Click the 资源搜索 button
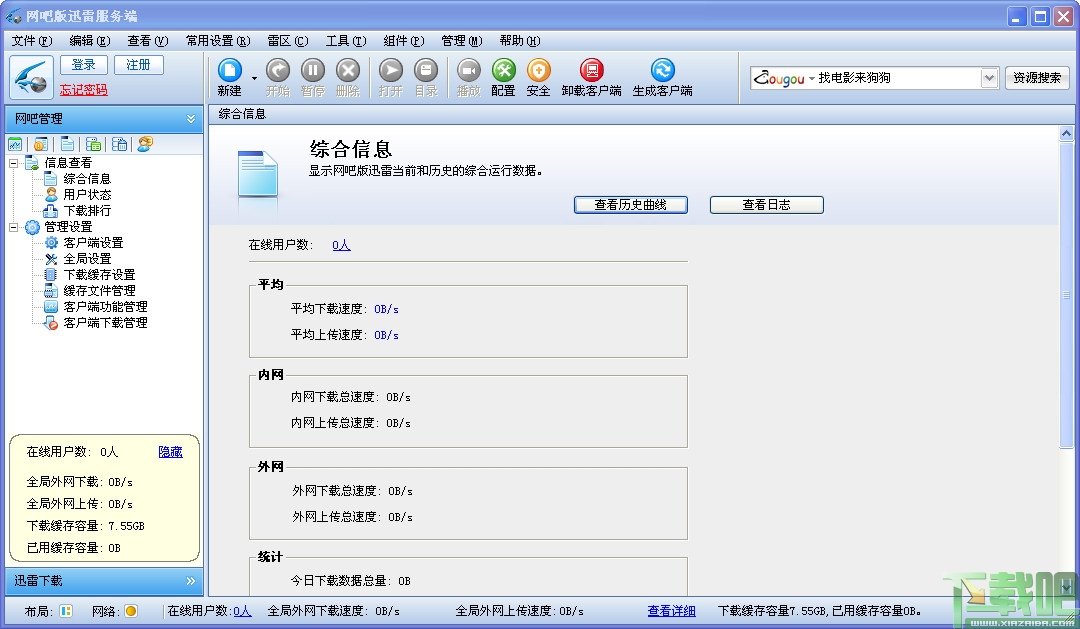Image resolution: width=1080 pixels, height=629 pixels. tap(1037, 78)
